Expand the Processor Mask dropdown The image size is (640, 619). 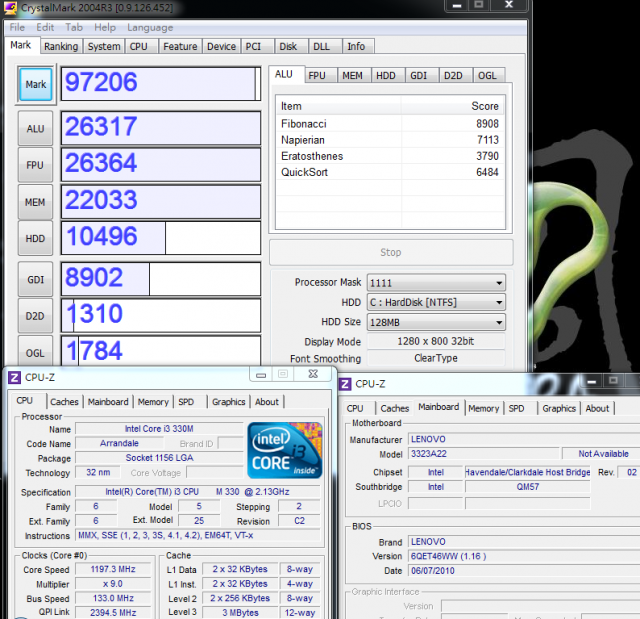pyautogui.click(x=499, y=283)
